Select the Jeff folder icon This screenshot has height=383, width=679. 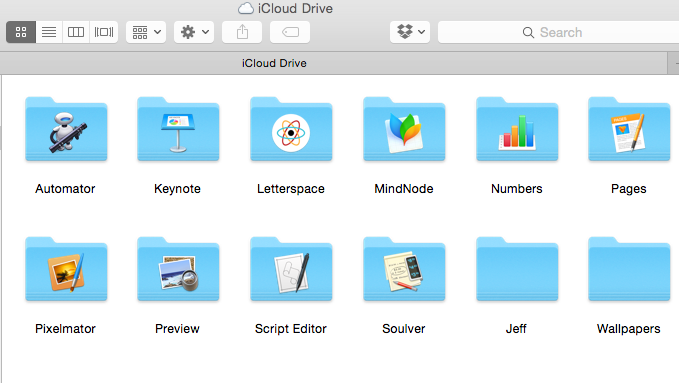pos(517,269)
